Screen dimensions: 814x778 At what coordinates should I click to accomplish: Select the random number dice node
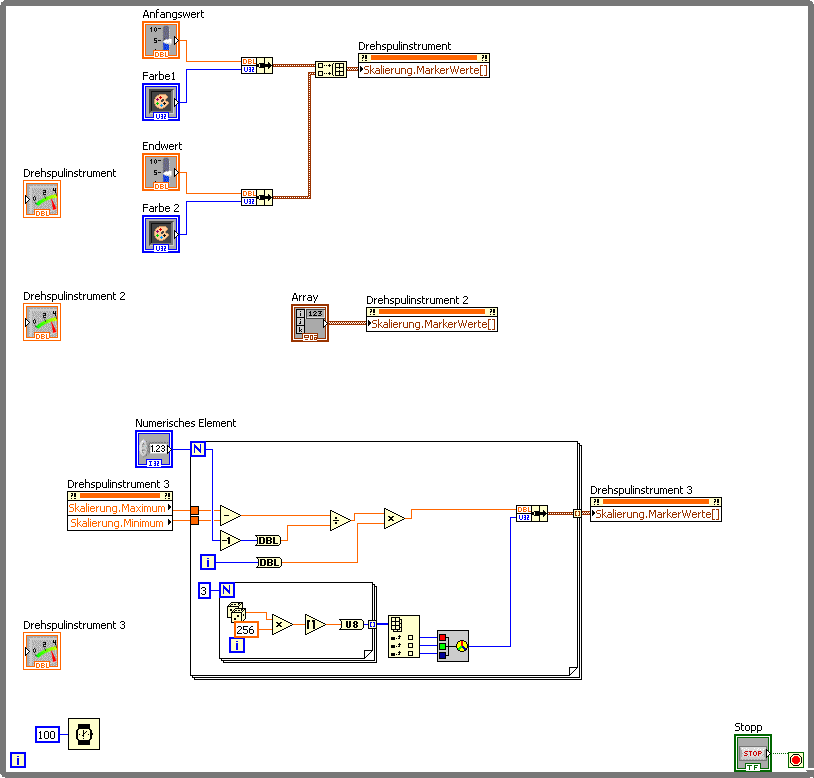(236, 611)
